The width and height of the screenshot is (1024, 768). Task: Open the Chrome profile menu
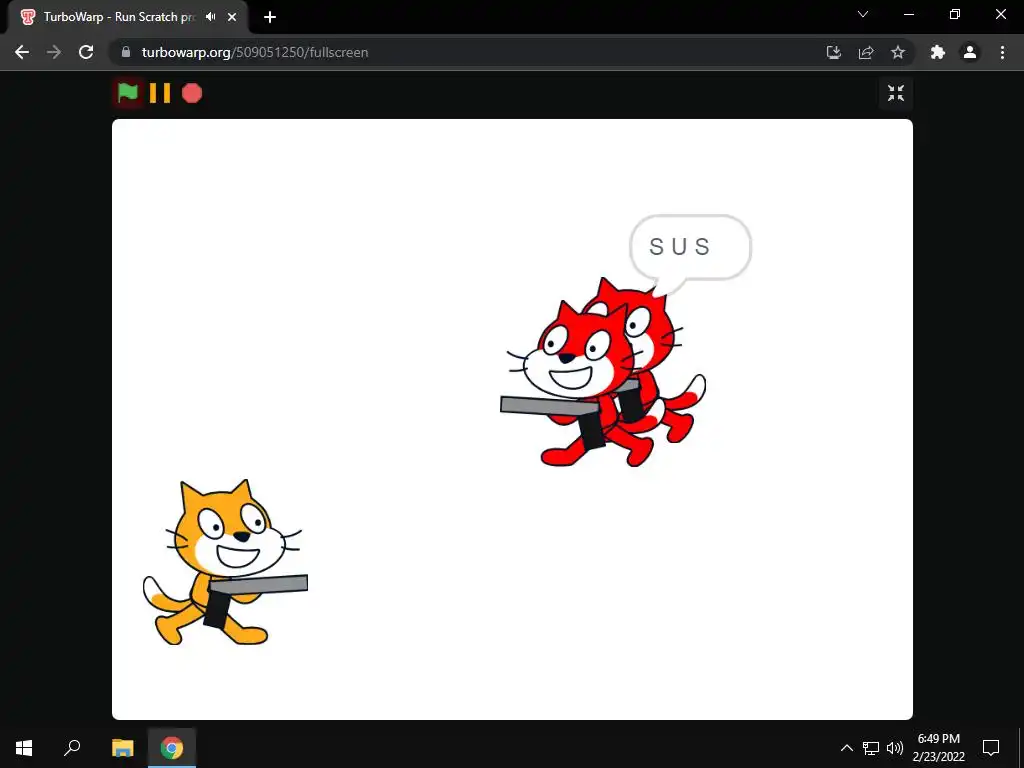click(x=970, y=52)
